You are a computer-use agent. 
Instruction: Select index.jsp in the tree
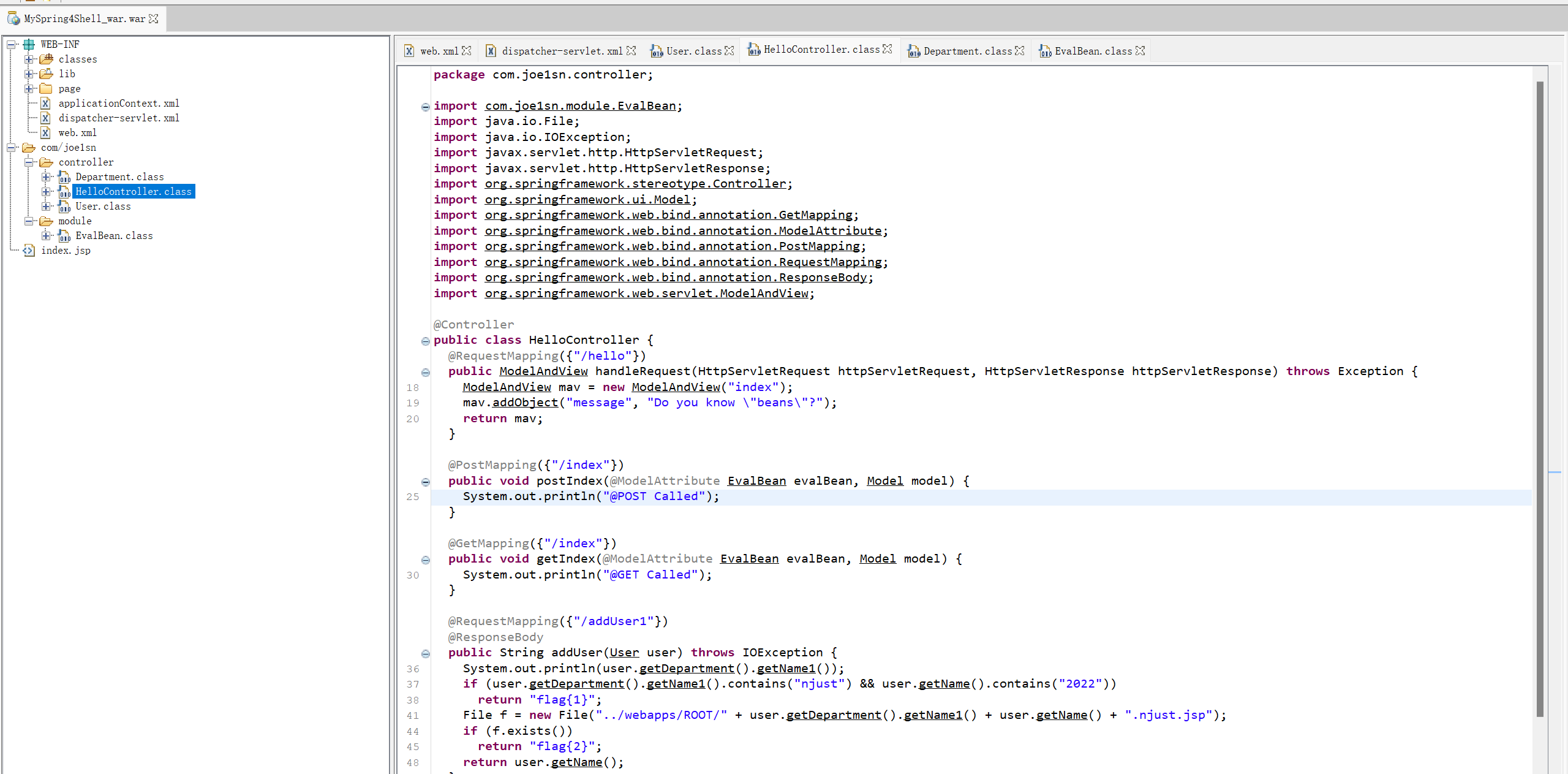[x=66, y=250]
